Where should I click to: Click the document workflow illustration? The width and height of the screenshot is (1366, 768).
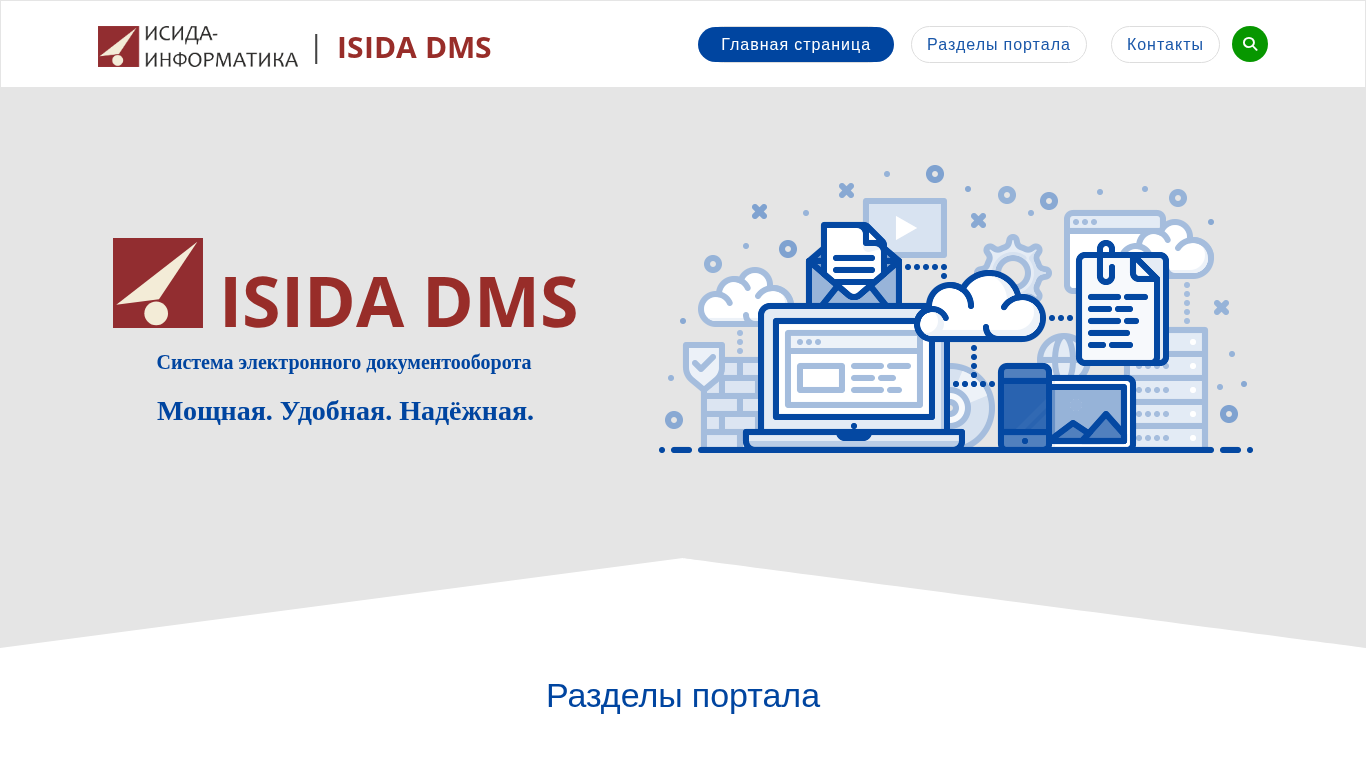tap(956, 310)
